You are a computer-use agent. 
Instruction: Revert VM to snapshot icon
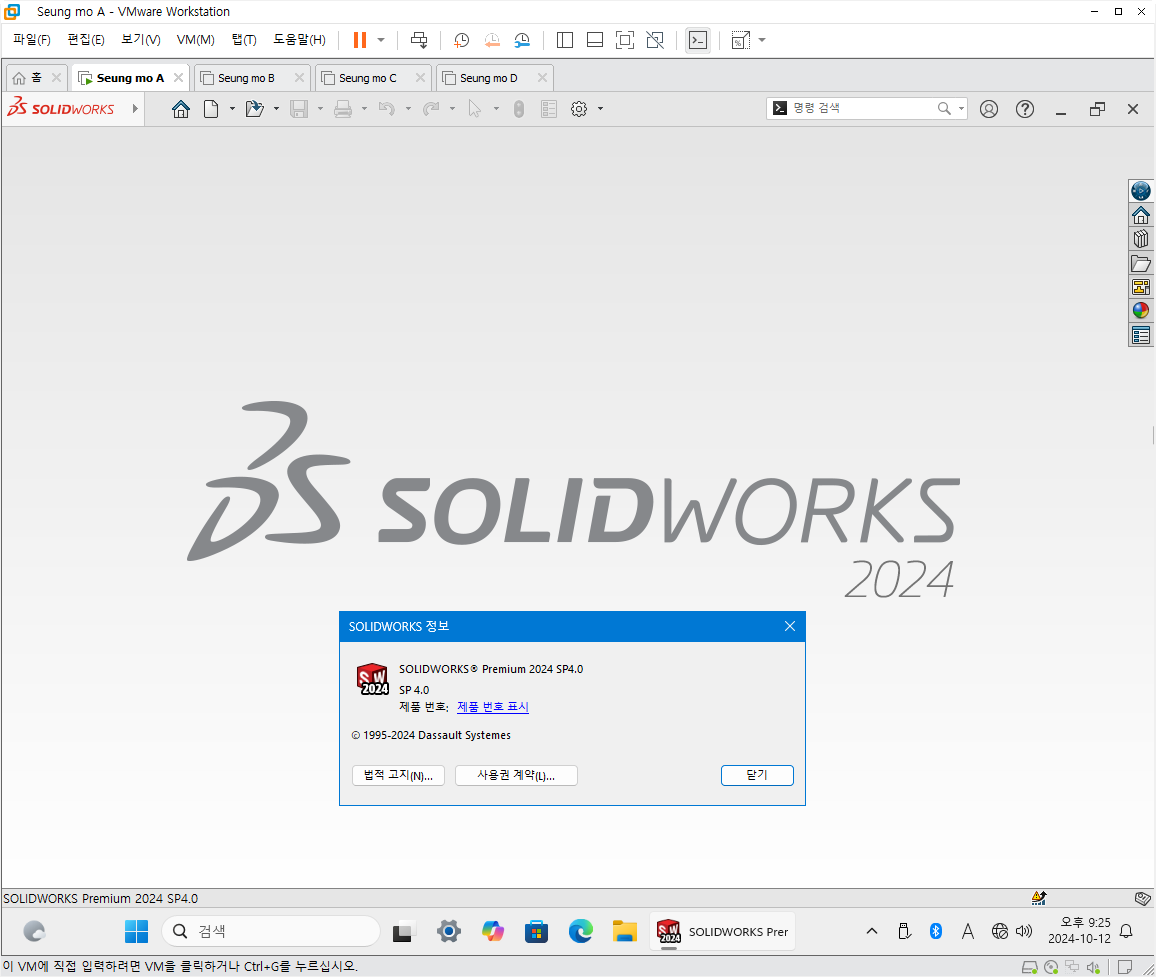coord(492,40)
